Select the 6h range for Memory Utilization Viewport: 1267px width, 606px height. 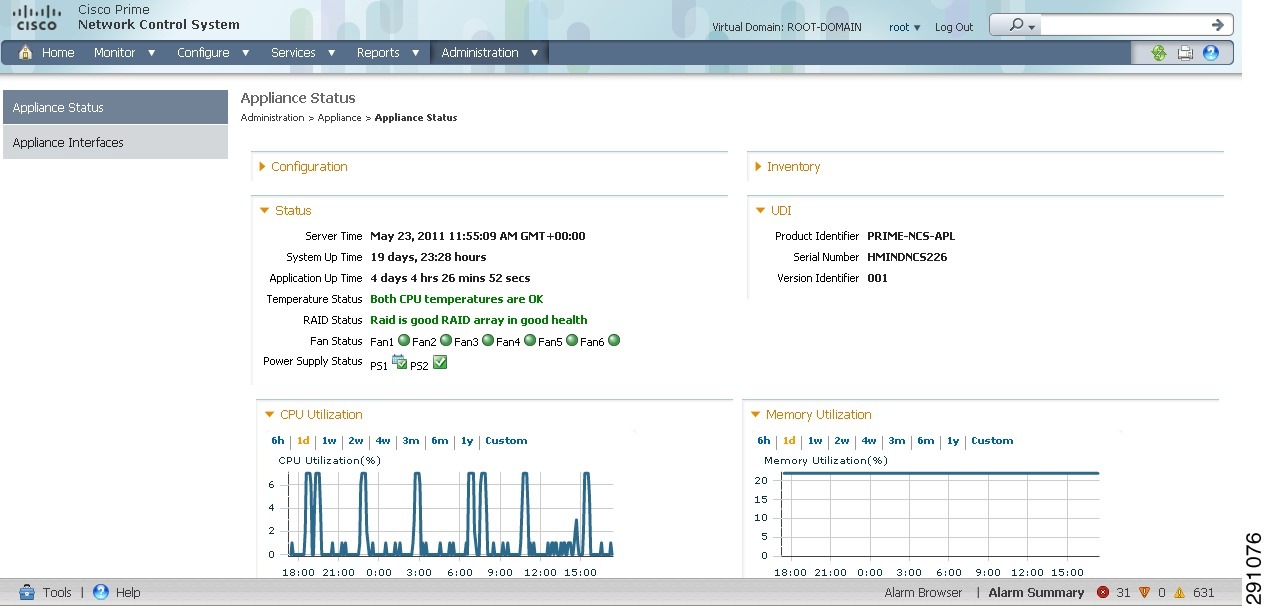pos(763,440)
